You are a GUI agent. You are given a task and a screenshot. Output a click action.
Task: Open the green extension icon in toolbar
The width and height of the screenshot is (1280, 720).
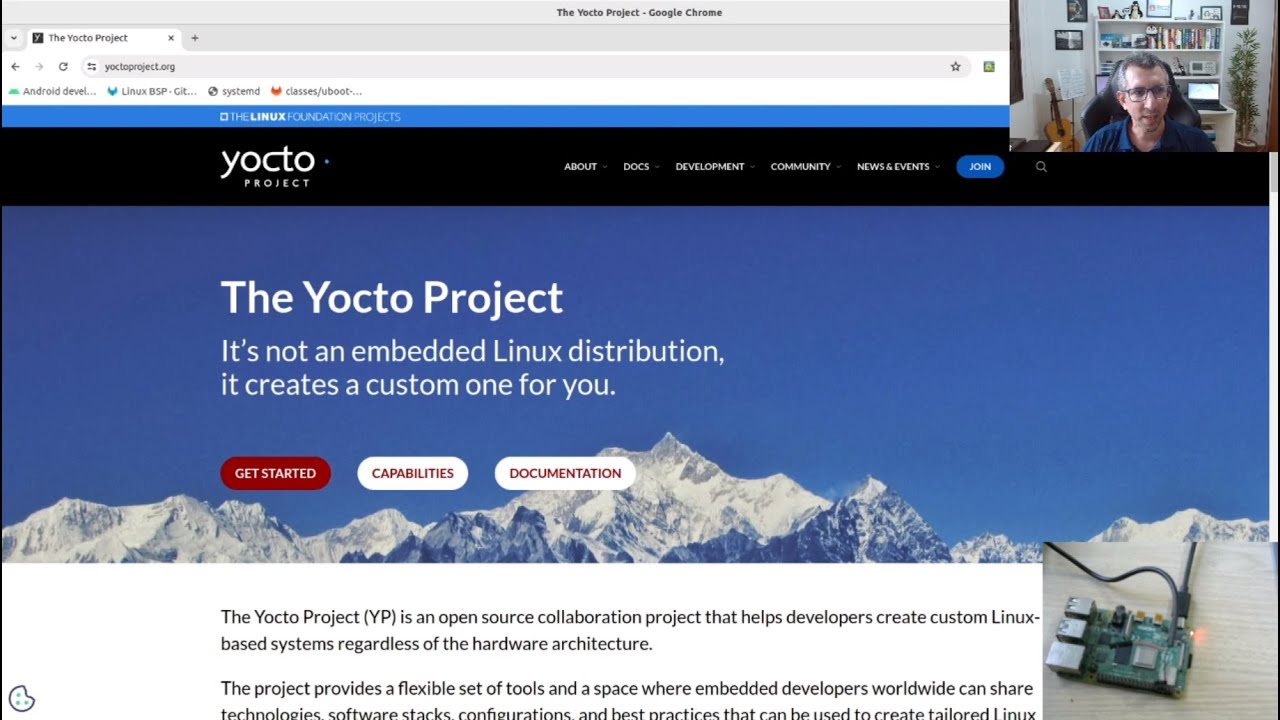[x=989, y=67]
